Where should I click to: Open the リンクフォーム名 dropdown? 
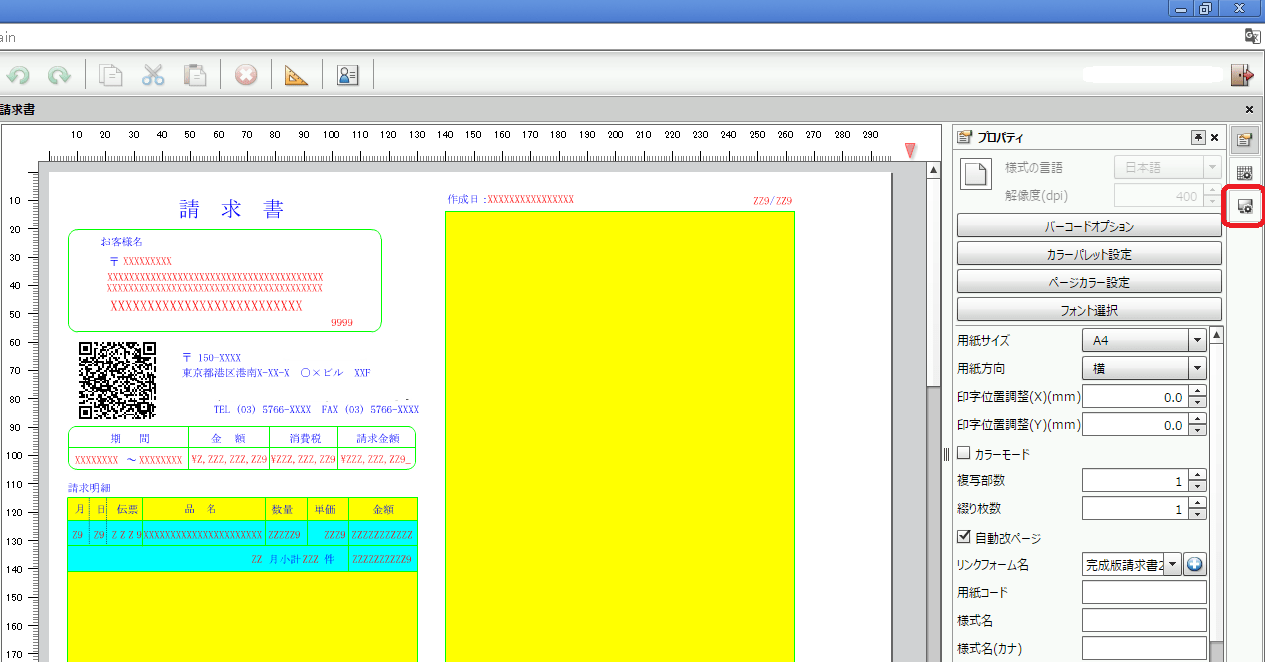1172,565
